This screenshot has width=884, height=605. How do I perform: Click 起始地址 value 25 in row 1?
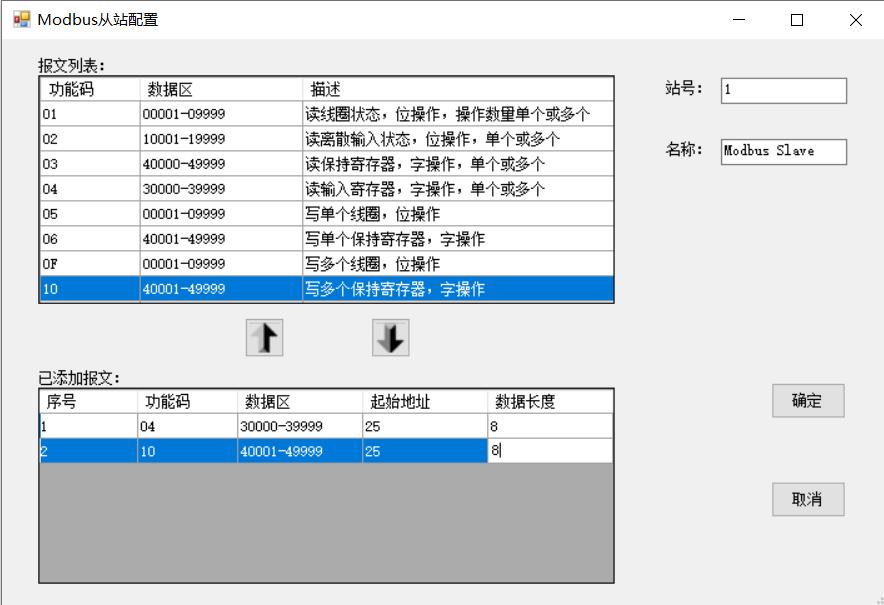coord(425,426)
